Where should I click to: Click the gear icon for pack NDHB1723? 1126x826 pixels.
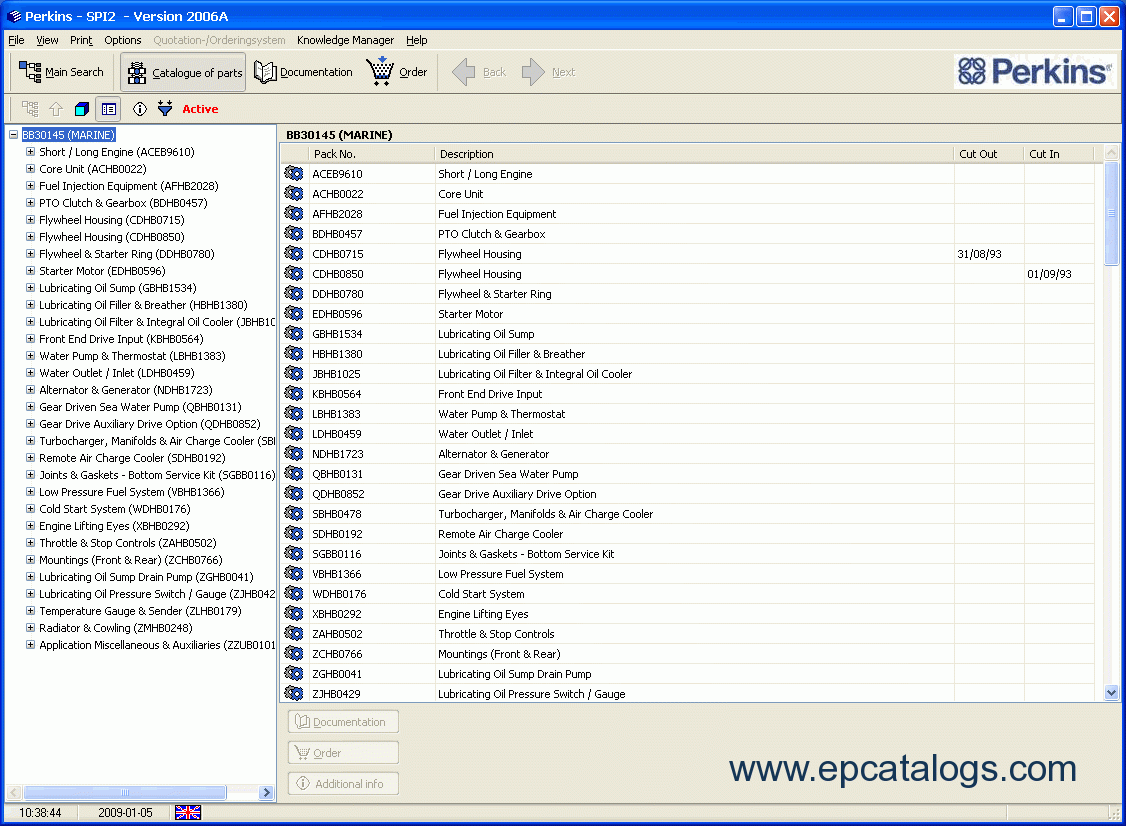(294, 453)
